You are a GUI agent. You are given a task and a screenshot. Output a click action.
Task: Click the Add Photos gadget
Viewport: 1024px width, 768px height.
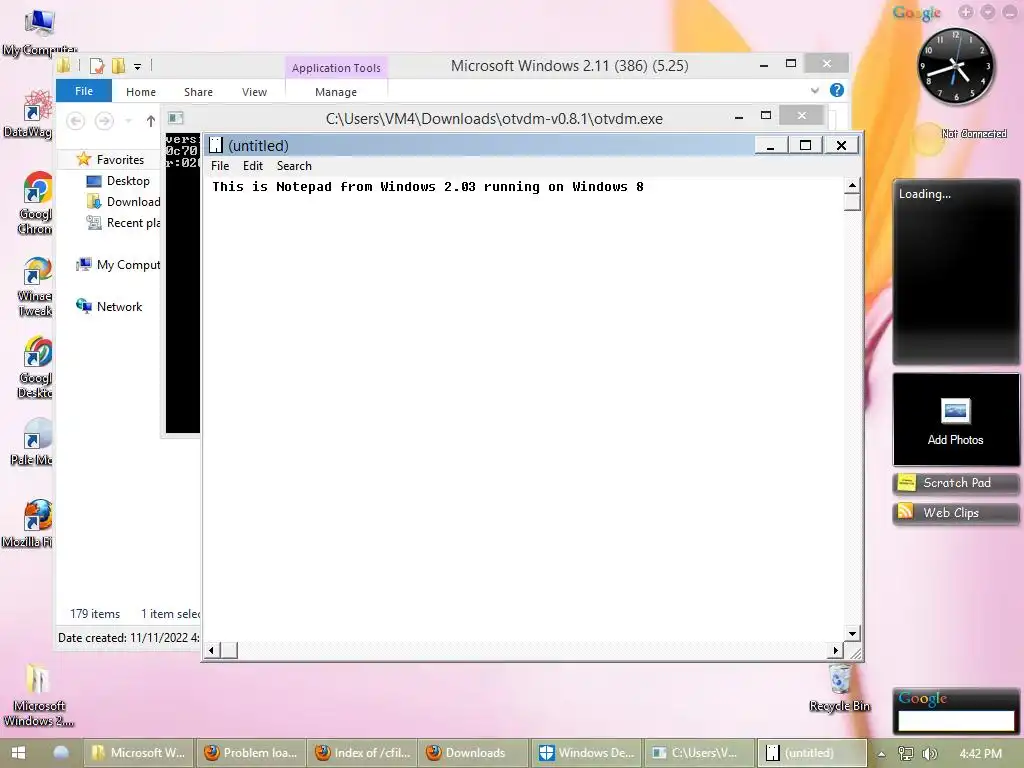pos(955,420)
